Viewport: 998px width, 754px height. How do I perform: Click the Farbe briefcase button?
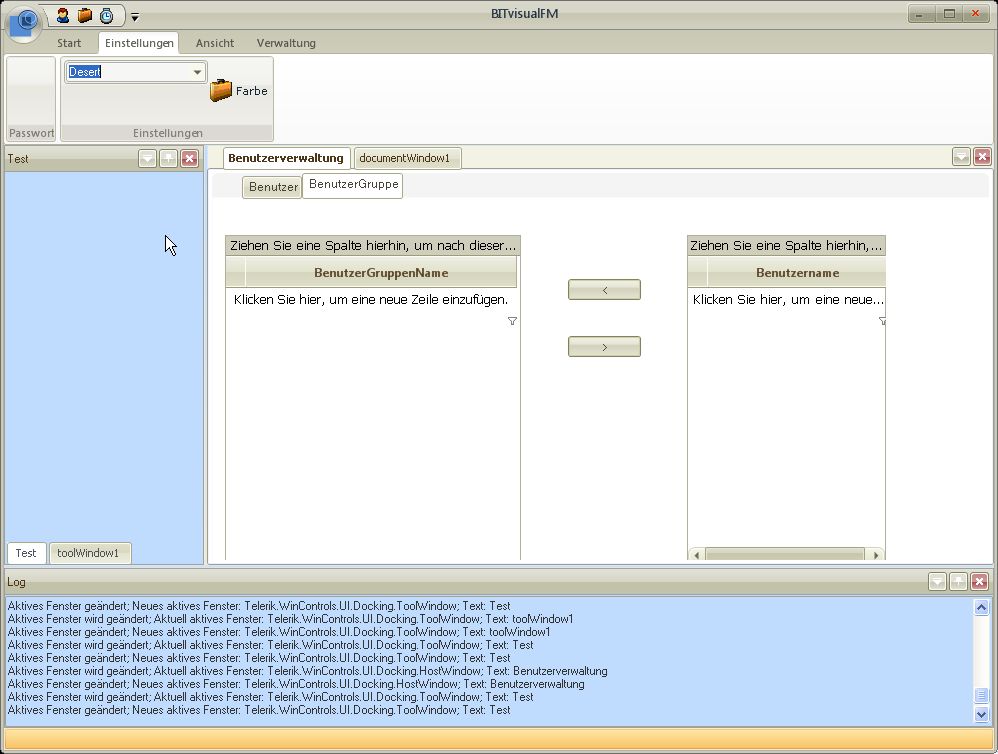coord(239,91)
